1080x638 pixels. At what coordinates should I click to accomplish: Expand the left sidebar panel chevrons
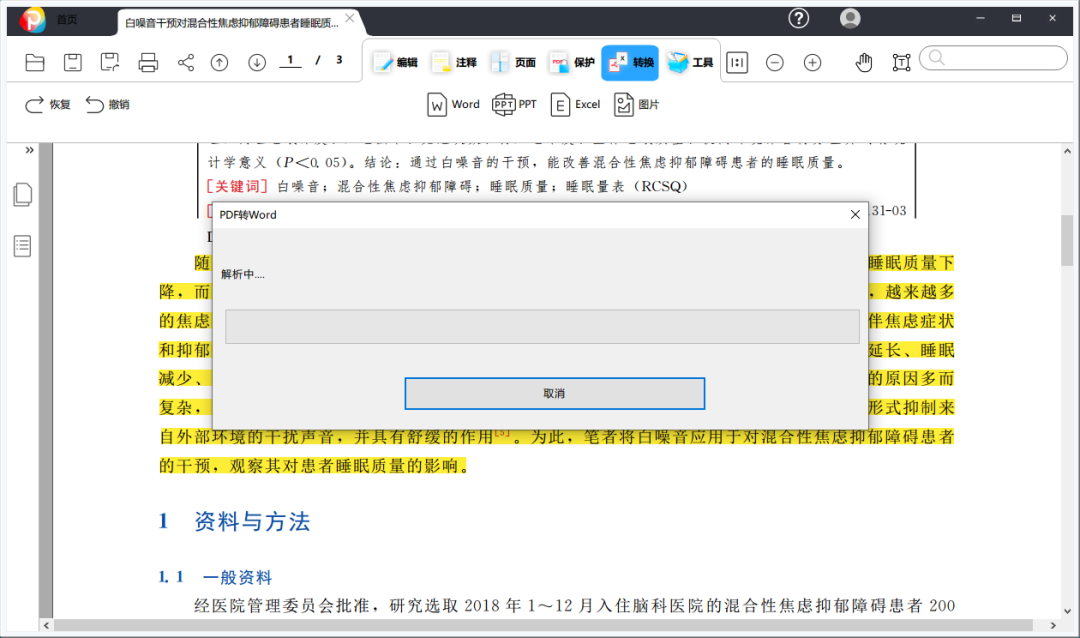(30, 150)
